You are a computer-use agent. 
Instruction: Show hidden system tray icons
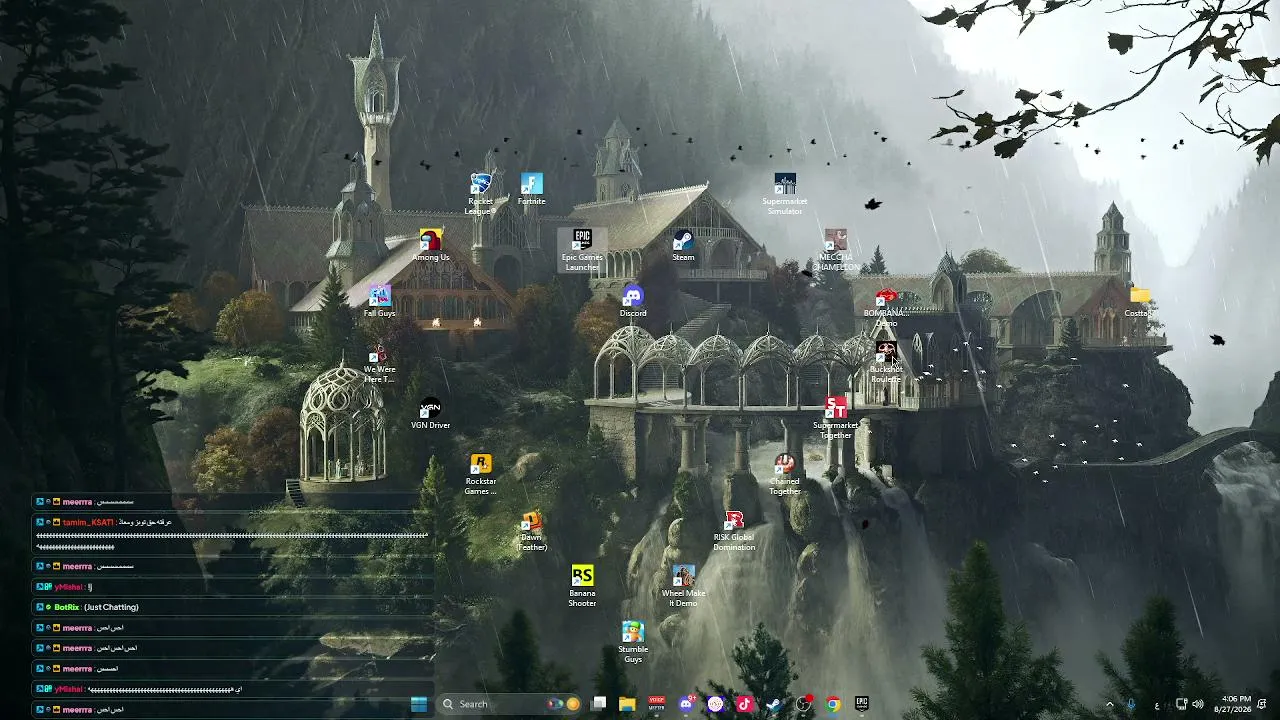(1109, 704)
